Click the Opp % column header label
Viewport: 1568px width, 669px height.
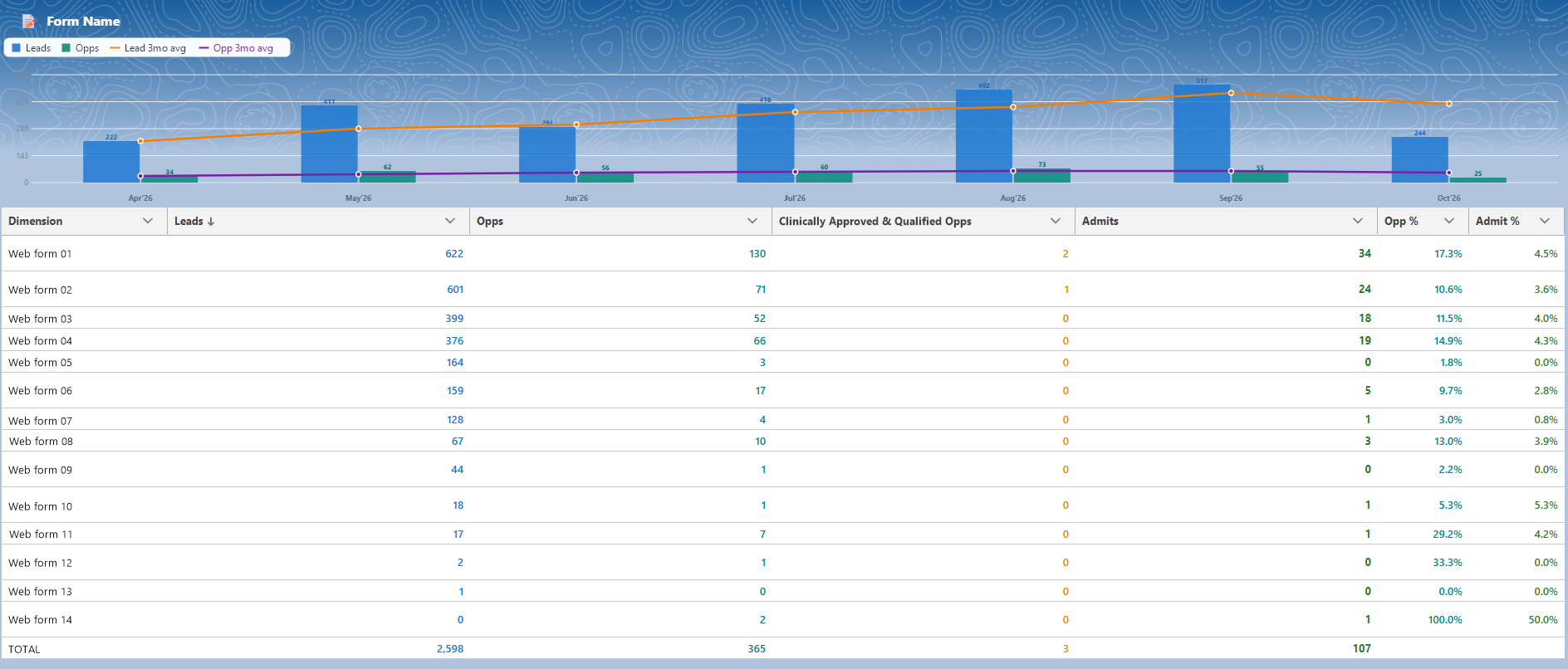(1401, 221)
